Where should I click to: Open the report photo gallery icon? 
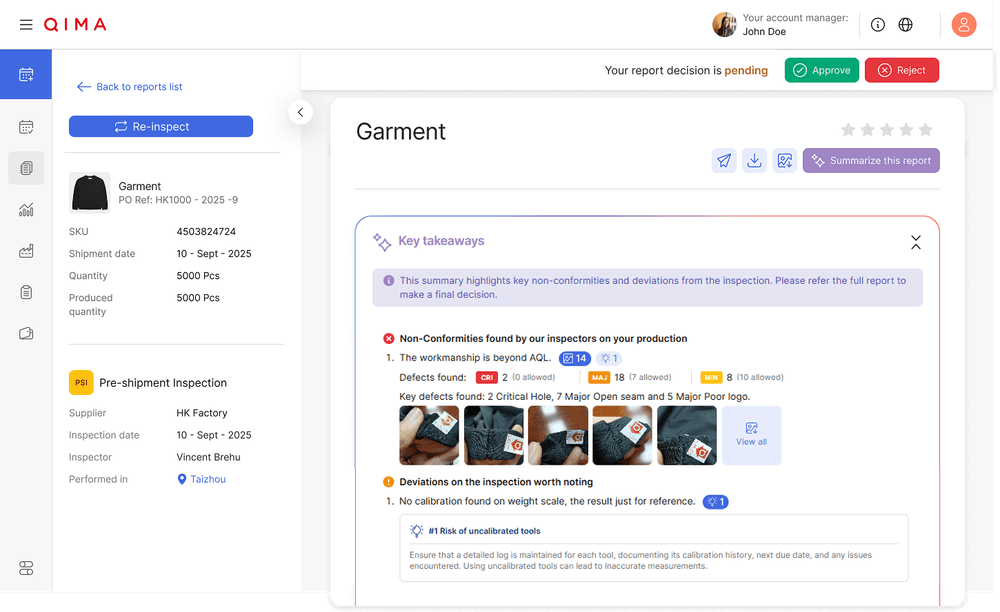[784, 160]
